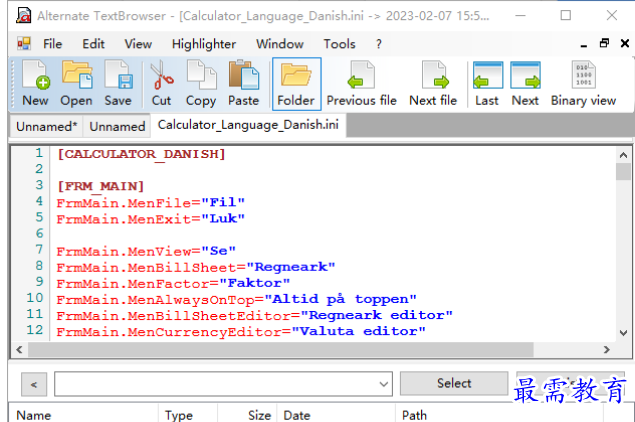
Task: Click the horizontal scrollbar thumb
Action: pyautogui.click(x=280, y=350)
